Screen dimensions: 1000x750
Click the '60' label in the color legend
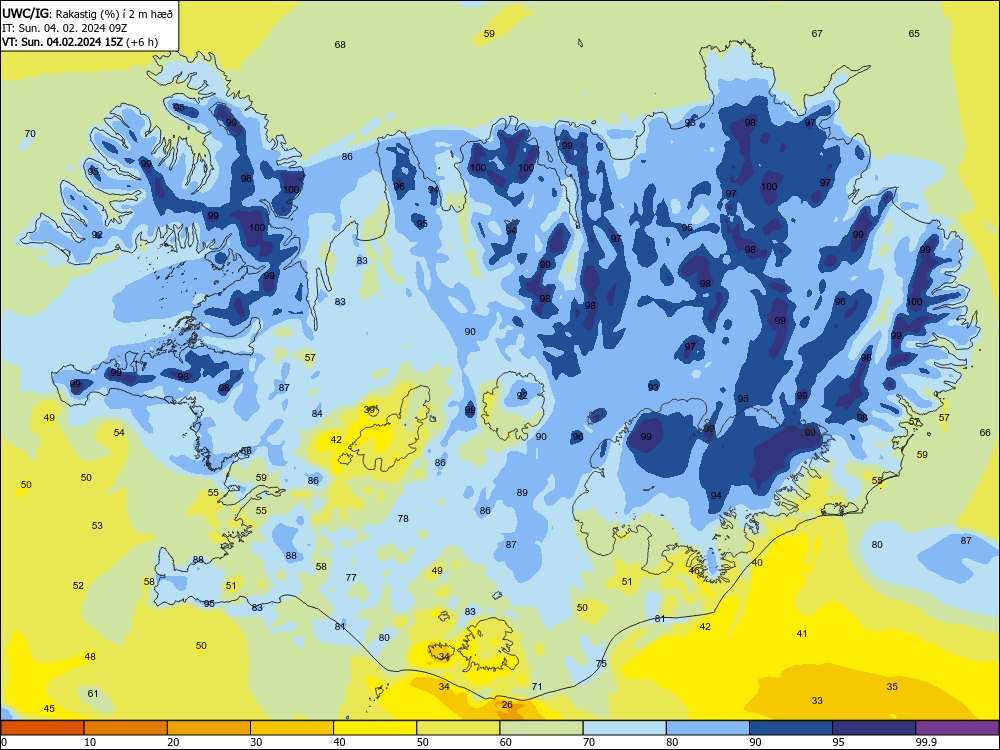click(x=506, y=742)
